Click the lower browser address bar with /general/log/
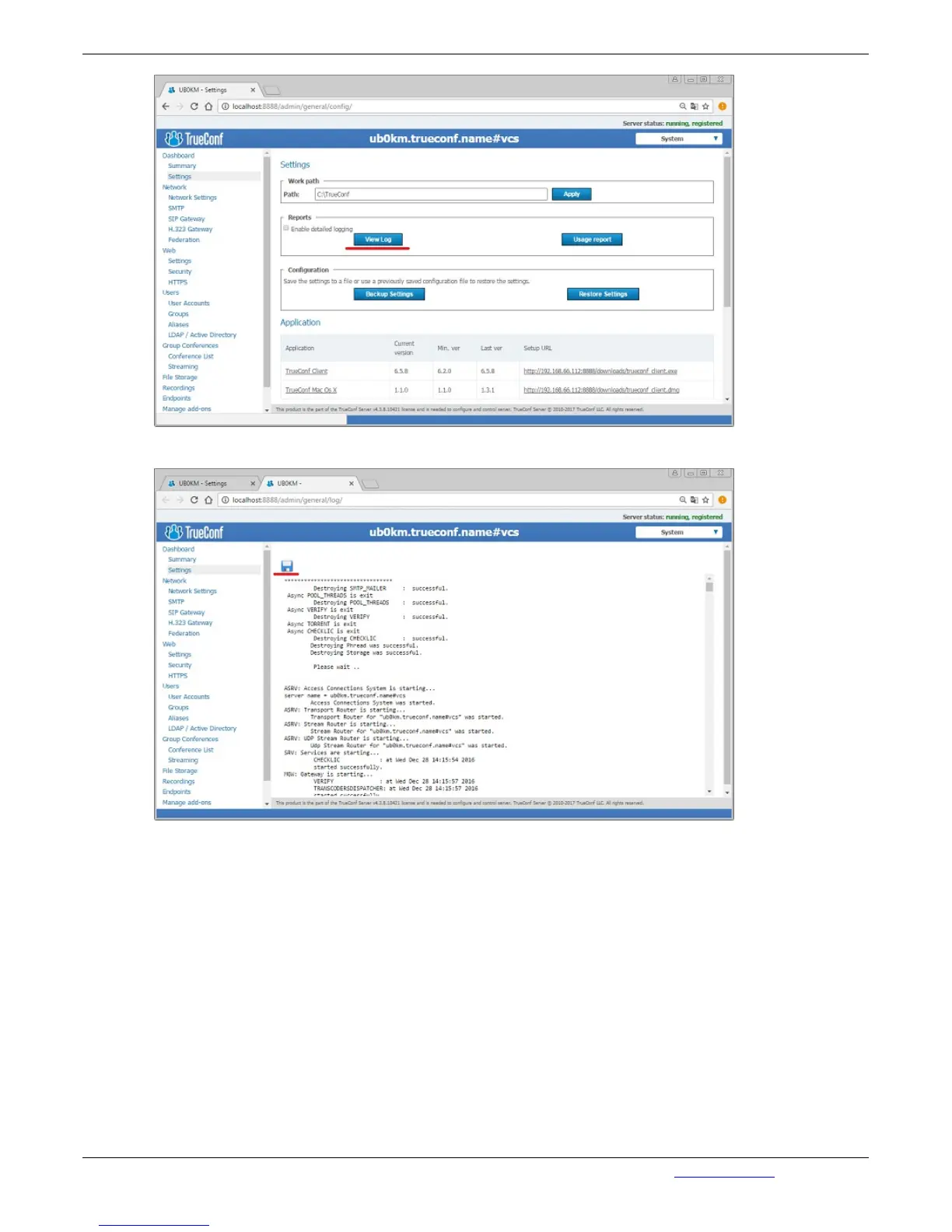Image resolution: width=952 pixels, height=1232 pixels. [449, 500]
